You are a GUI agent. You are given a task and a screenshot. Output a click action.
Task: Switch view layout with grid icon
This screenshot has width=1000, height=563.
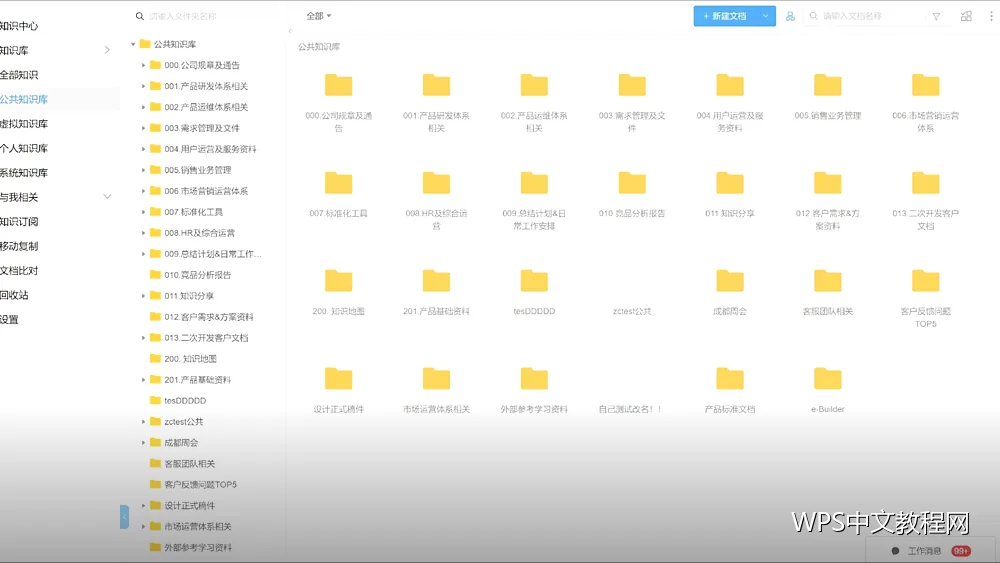tap(966, 16)
